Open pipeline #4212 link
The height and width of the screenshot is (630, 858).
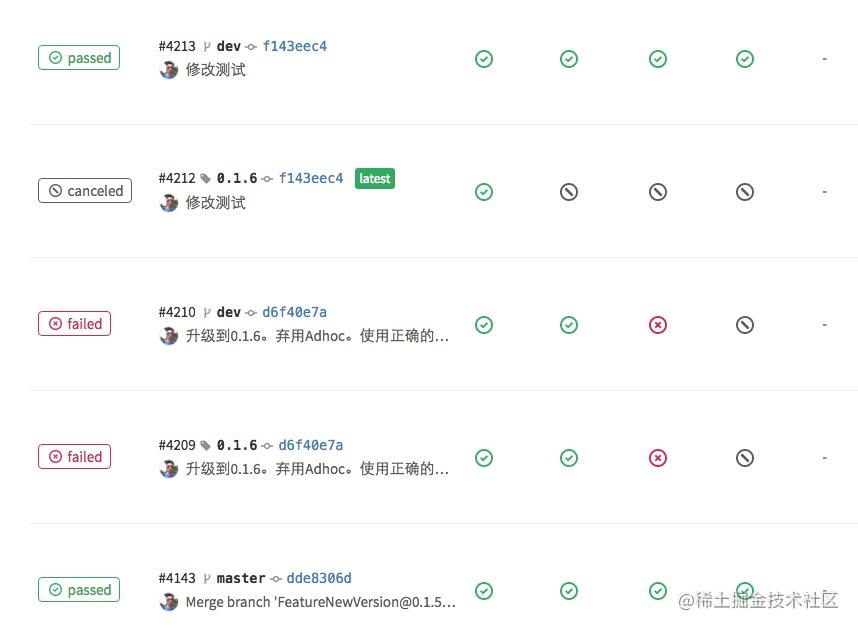click(x=177, y=179)
